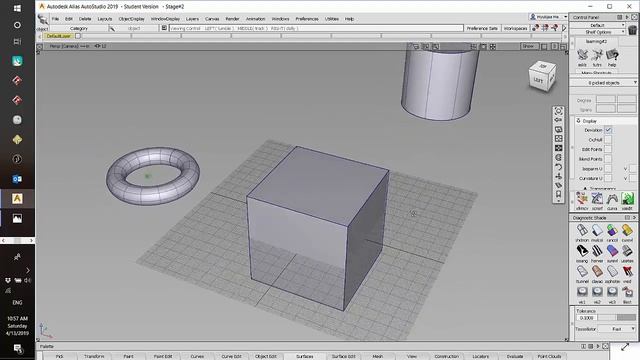Uncheck the Deviation display checkbox
The height and width of the screenshot is (360, 640).
tap(608, 130)
